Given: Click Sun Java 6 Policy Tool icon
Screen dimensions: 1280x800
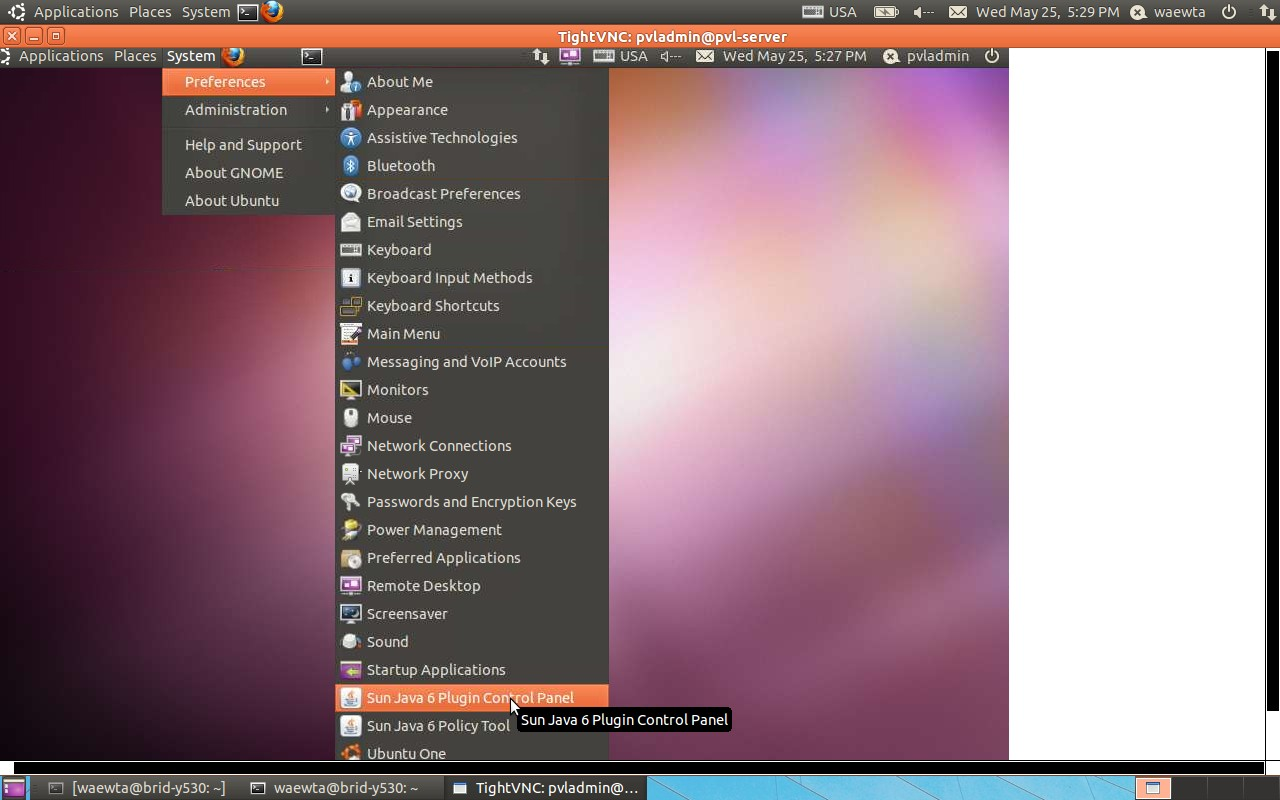Looking at the screenshot, I should click(350, 726).
